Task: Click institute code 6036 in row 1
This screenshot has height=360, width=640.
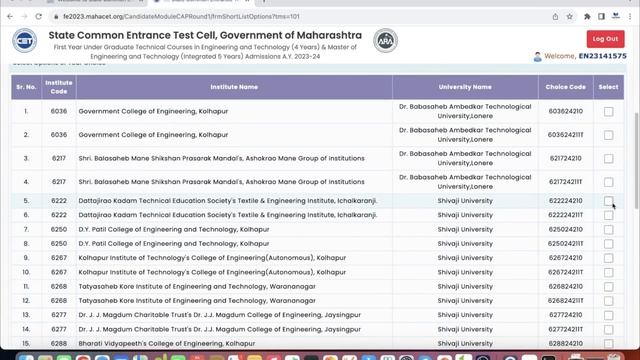Action: (59, 111)
